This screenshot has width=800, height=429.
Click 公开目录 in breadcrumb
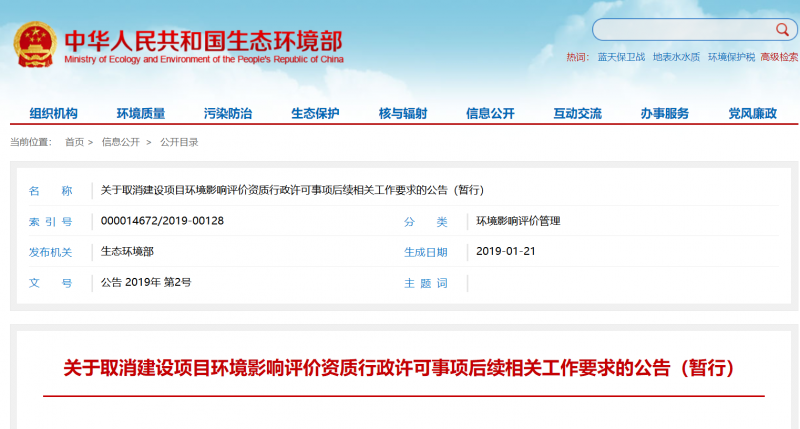click(179, 142)
